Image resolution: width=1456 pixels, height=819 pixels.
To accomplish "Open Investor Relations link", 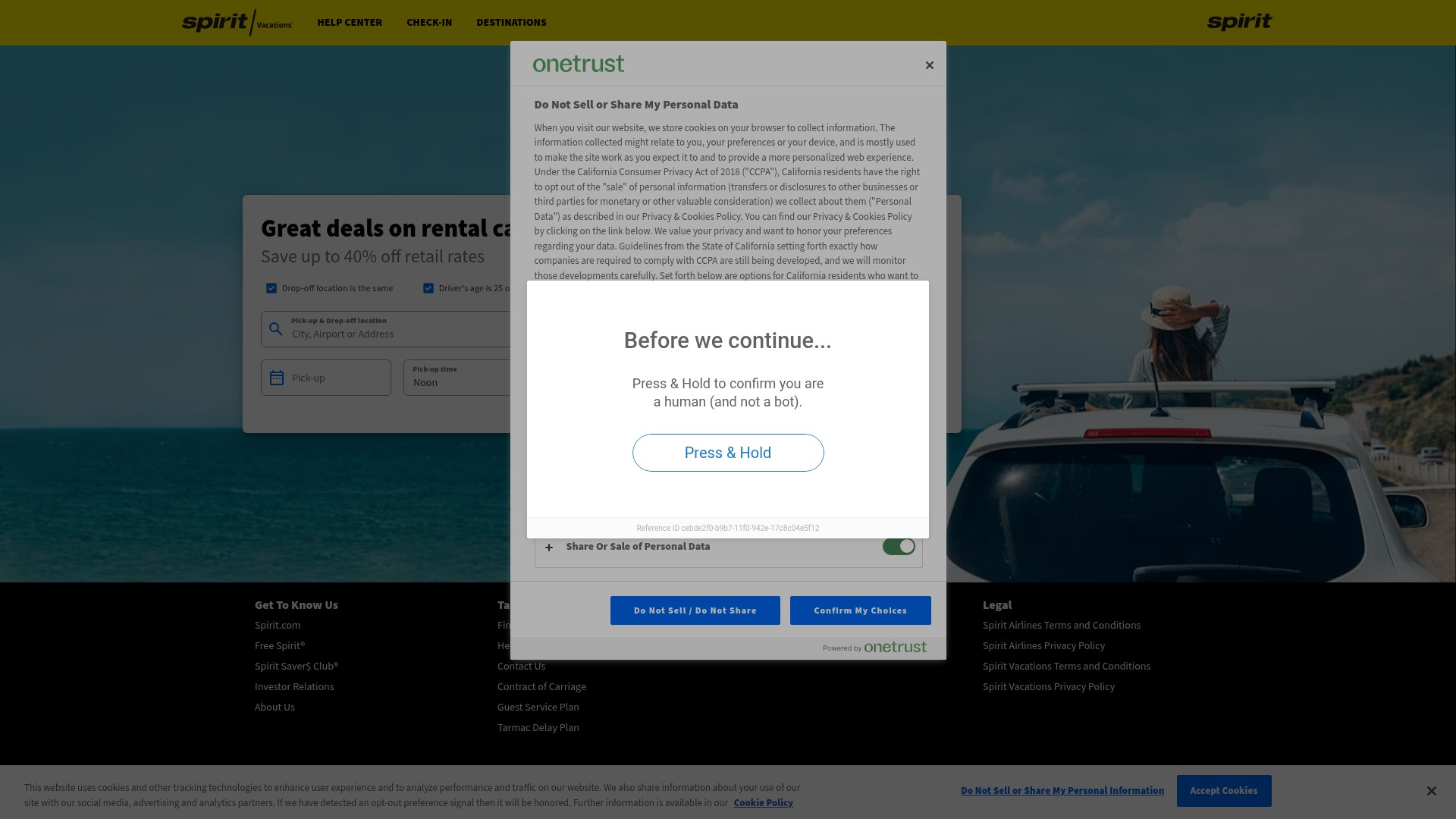I will (294, 687).
